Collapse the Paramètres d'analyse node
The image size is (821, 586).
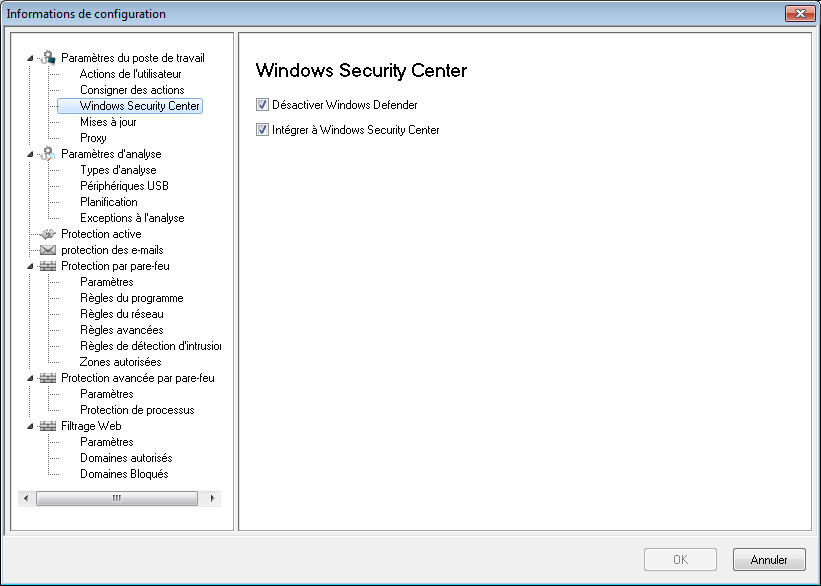30,154
